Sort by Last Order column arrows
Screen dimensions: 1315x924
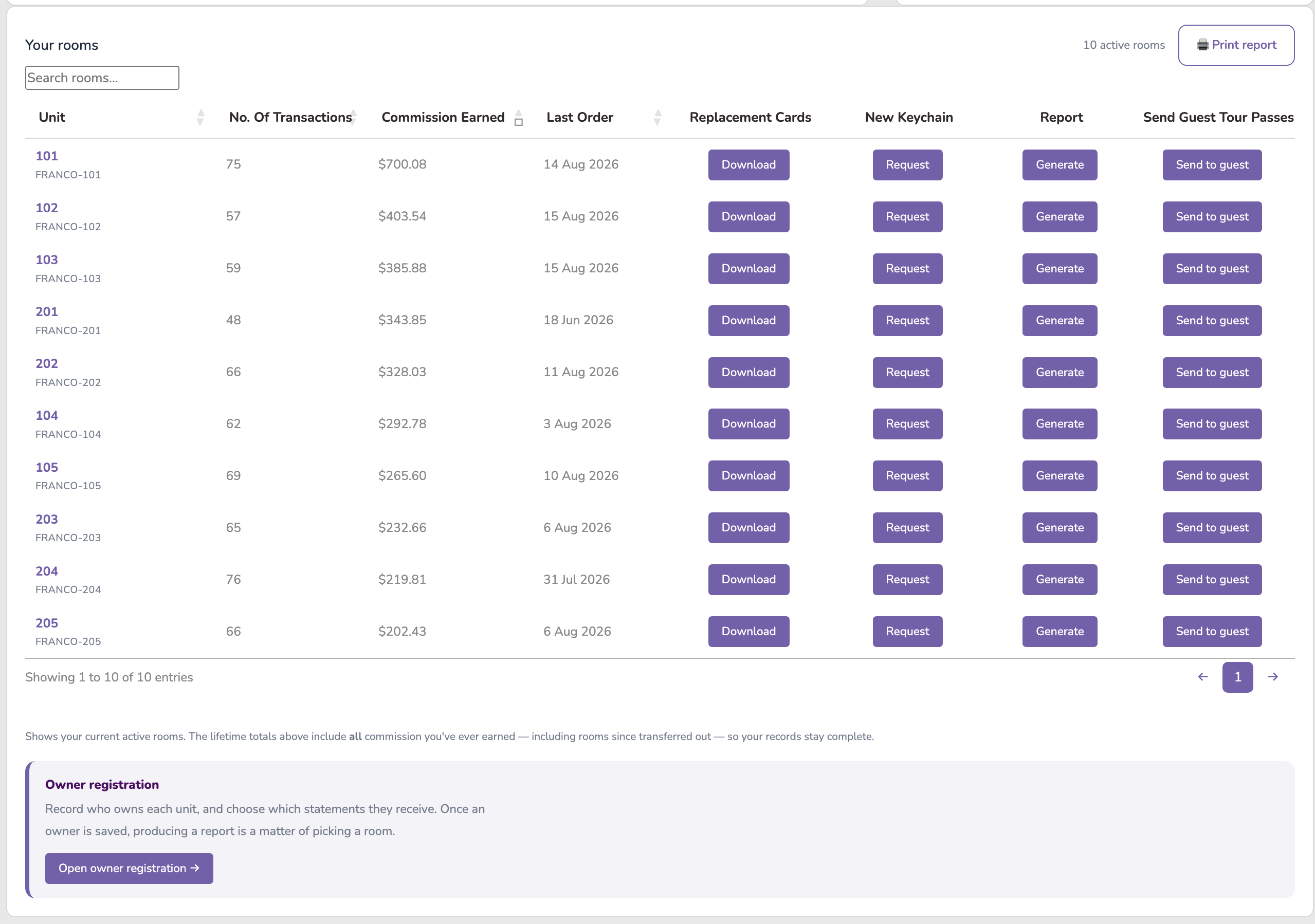[658, 117]
